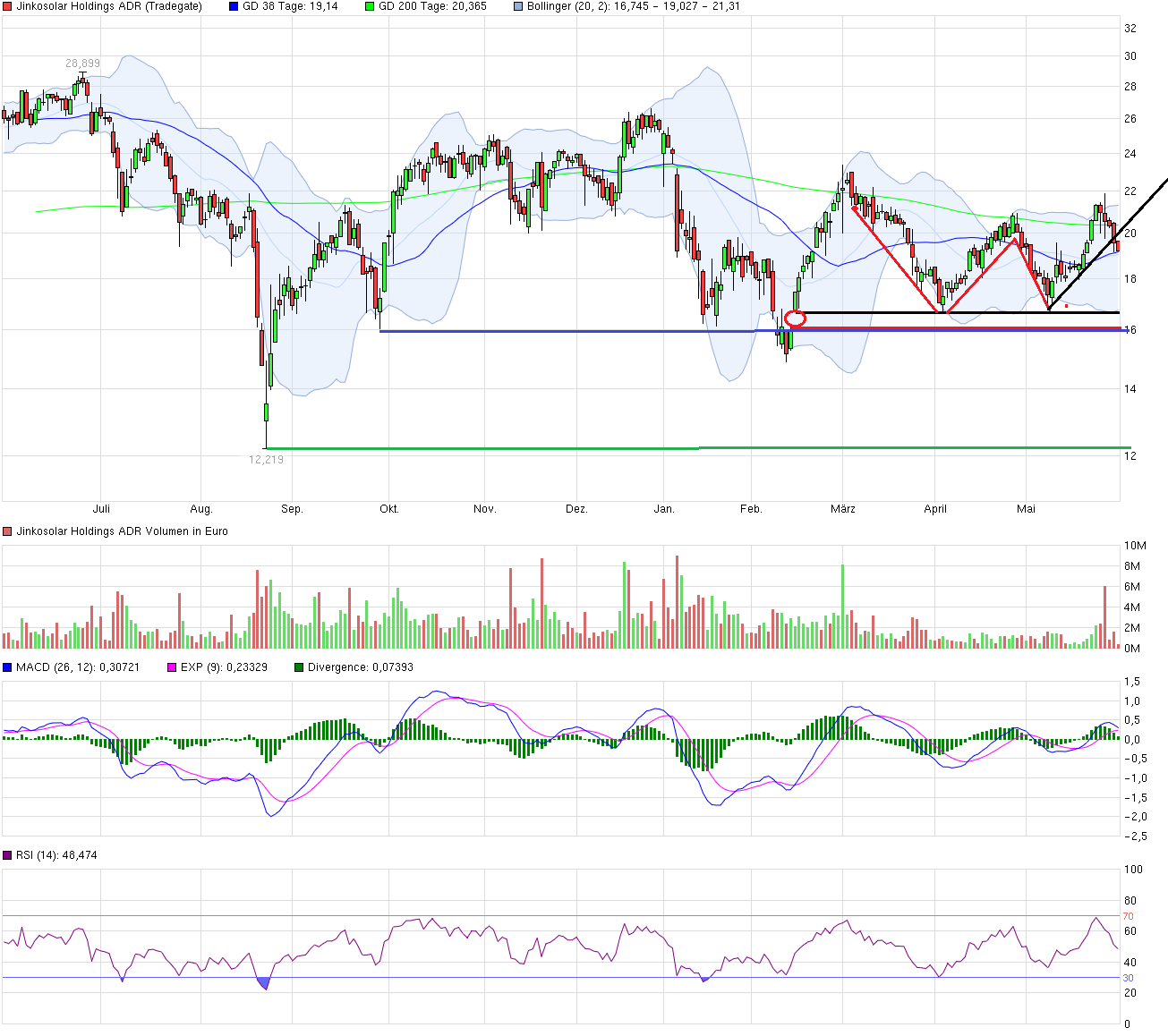Click the purple RSI (14) legend swatch
The image size is (1168, 1036).
click(x=8, y=855)
